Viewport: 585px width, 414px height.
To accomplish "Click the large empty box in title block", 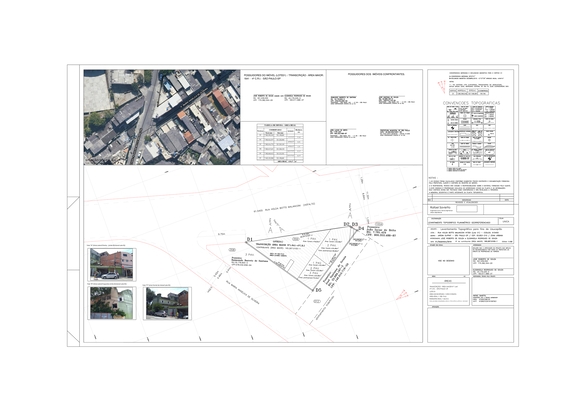I will (x=470, y=325).
